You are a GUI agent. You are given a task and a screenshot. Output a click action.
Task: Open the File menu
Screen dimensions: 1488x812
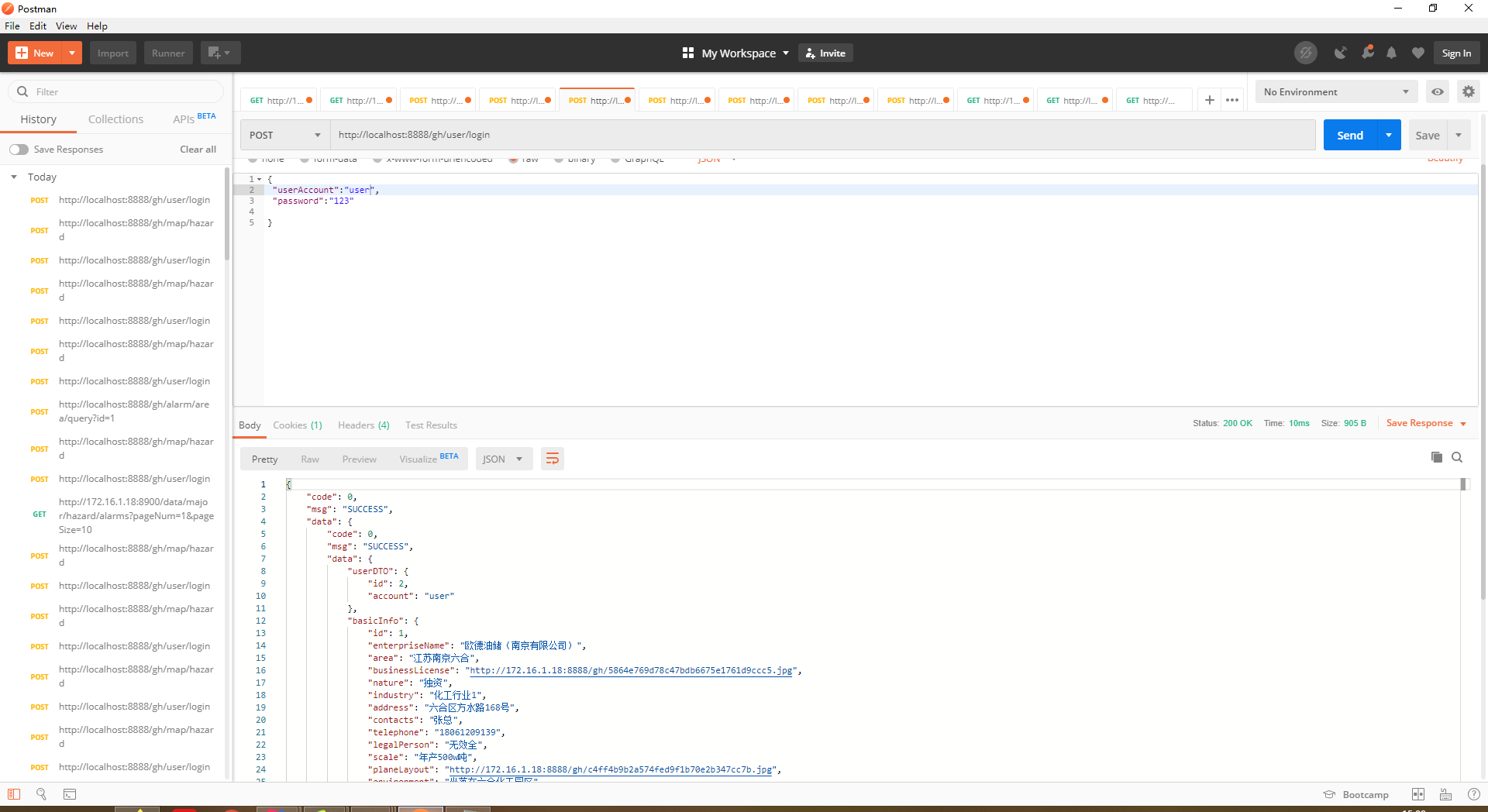[x=12, y=26]
